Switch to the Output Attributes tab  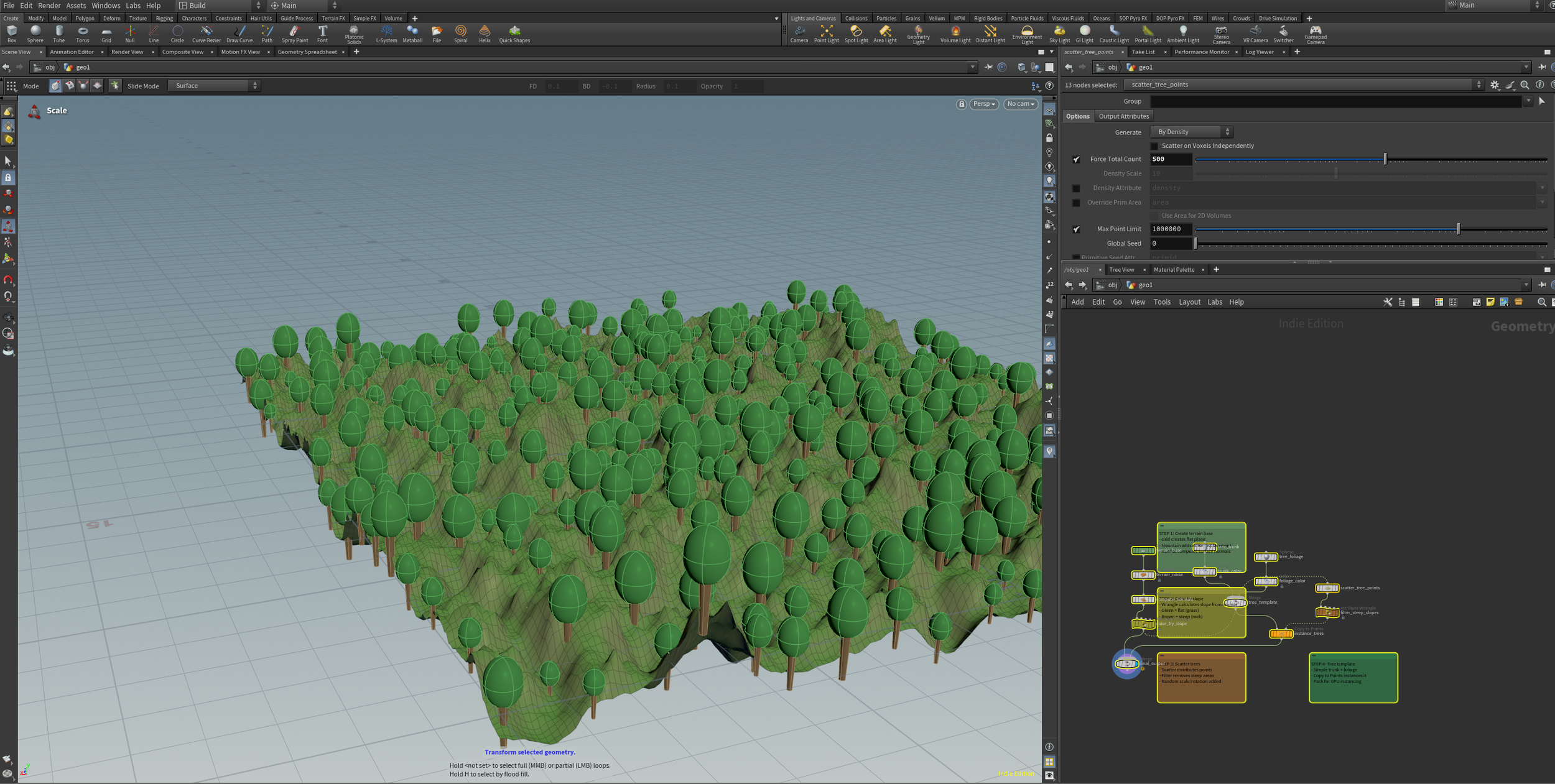point(1123,116)
